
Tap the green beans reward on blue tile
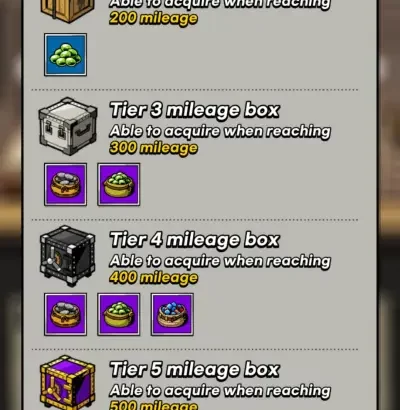(65, 55)
